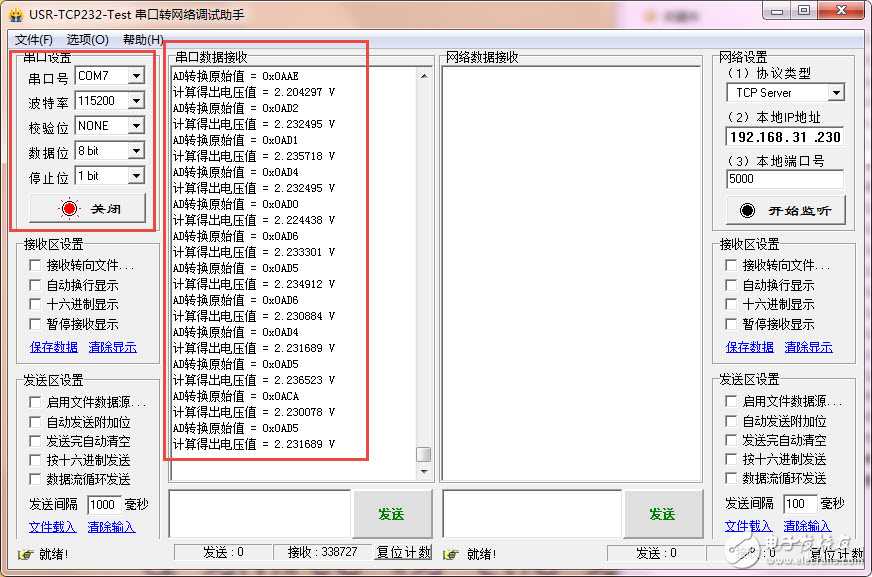Open the 选项(O) menu
Image resolution: width=872 pixels, height=577 pixels.
[87, 39]
